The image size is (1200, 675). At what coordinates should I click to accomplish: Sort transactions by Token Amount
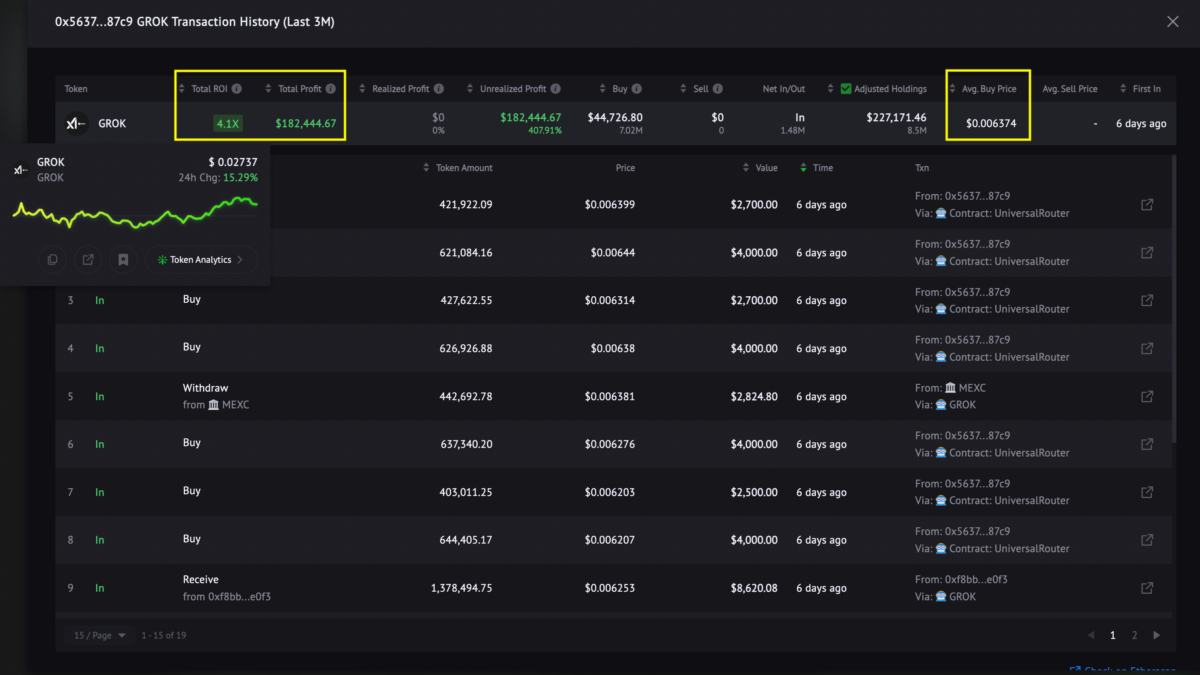pyautogui.click(x=428, y=168)
